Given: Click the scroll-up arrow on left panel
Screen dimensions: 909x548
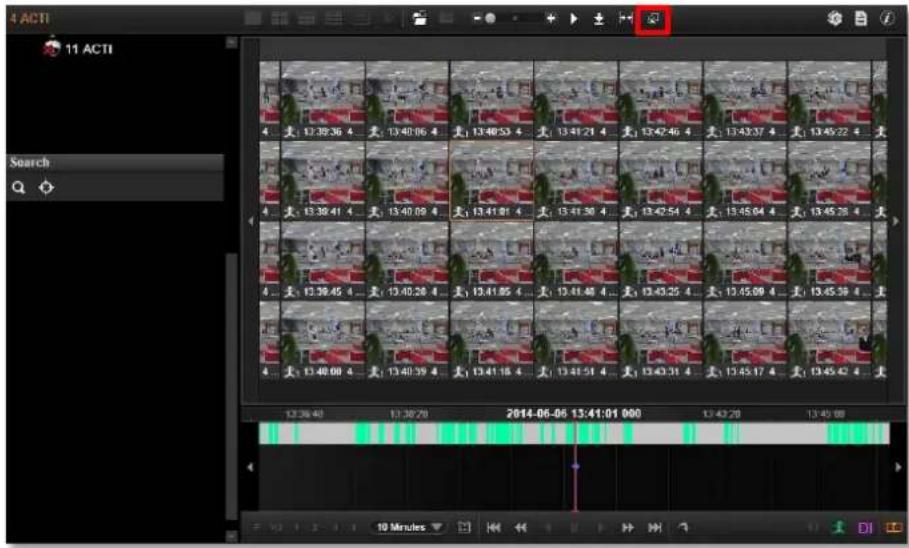Looking at the screenshot, I should click(x=231, y=42).
